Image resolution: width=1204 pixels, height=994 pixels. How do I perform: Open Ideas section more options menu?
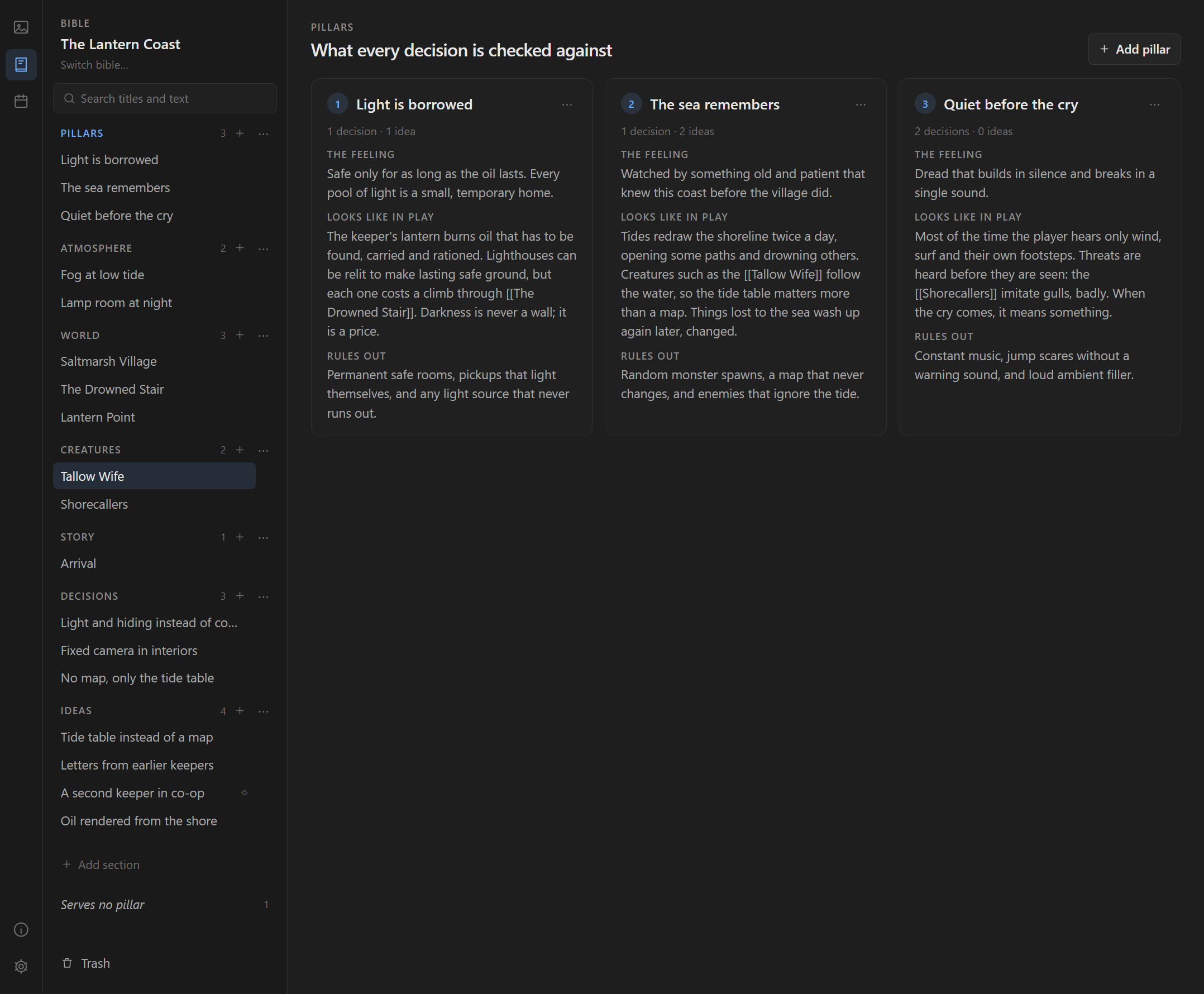[x=264, y=711]
